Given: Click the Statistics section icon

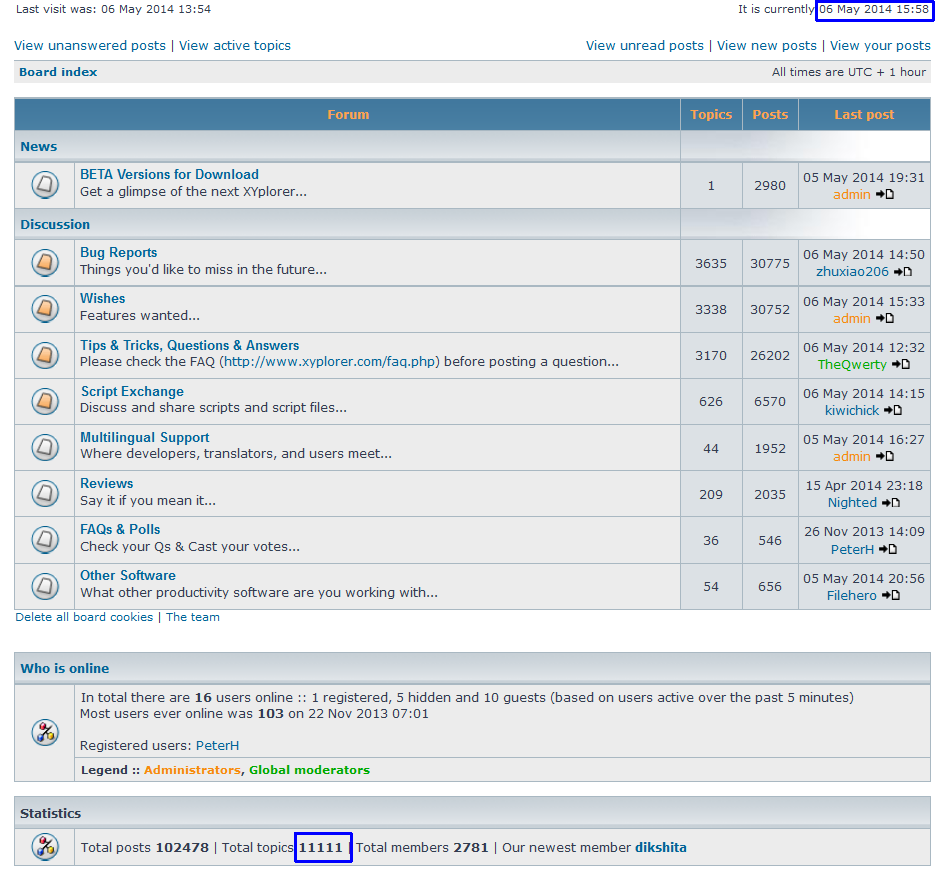Looking at the screenshot, I should [45, 847].
